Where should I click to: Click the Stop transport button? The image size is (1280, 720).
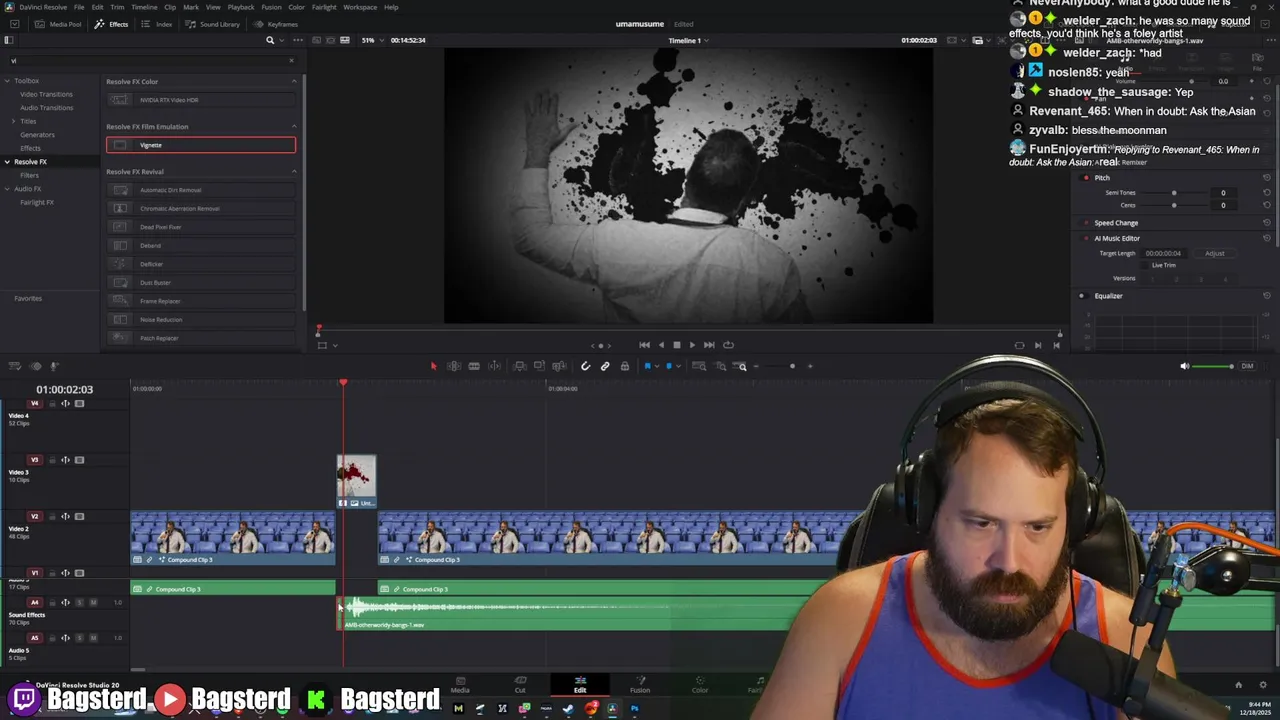676,345
